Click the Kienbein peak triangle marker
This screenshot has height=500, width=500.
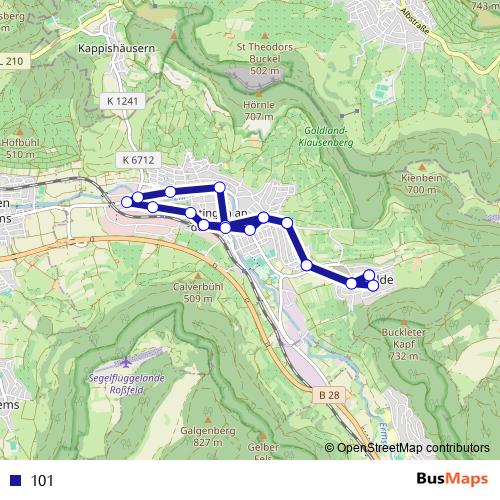click(x=422, y=167)
